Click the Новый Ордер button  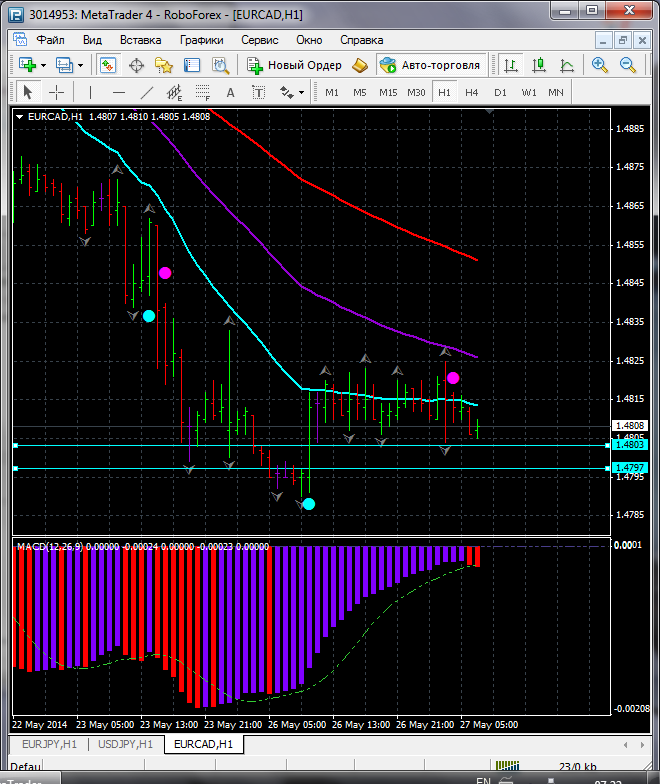coord(294,66)
